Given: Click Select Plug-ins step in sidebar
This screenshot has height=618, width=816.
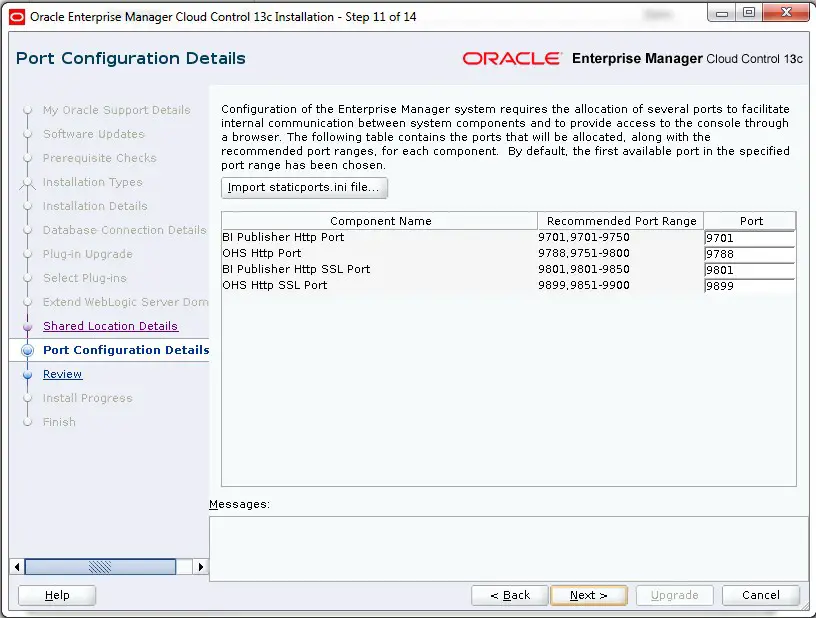Looking at the screenshot, I should (x=85, y=278).
